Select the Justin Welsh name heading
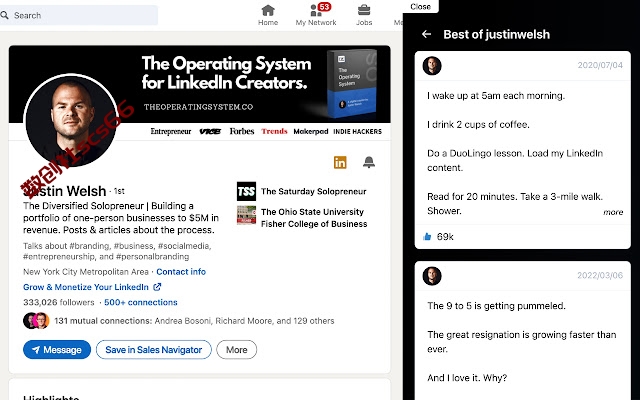This screenshot has width=640, height=400. point(64,191)
